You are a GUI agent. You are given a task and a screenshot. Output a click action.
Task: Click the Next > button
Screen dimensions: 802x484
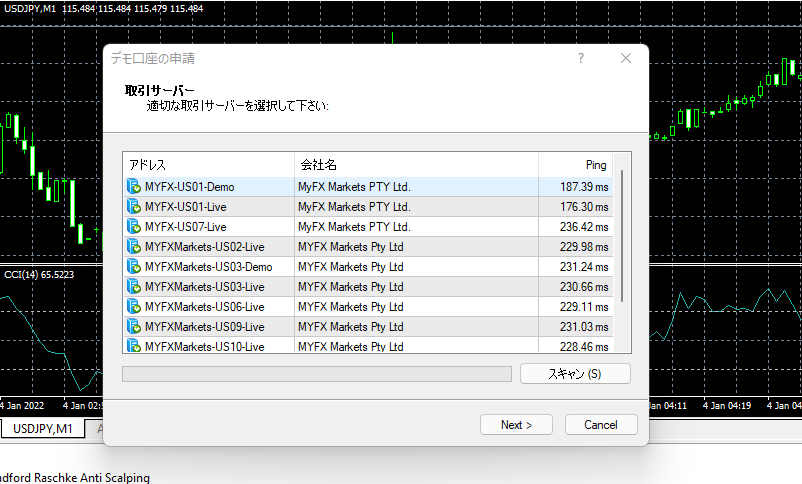point(516,425)
